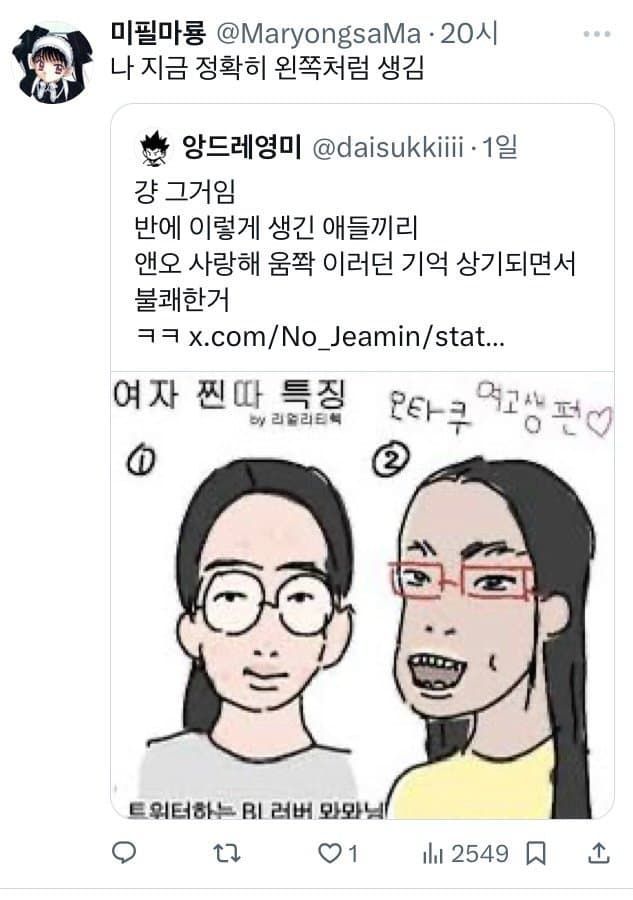Like the tweet with heart icon
The image size is (633, 900).
click(330, 854)
